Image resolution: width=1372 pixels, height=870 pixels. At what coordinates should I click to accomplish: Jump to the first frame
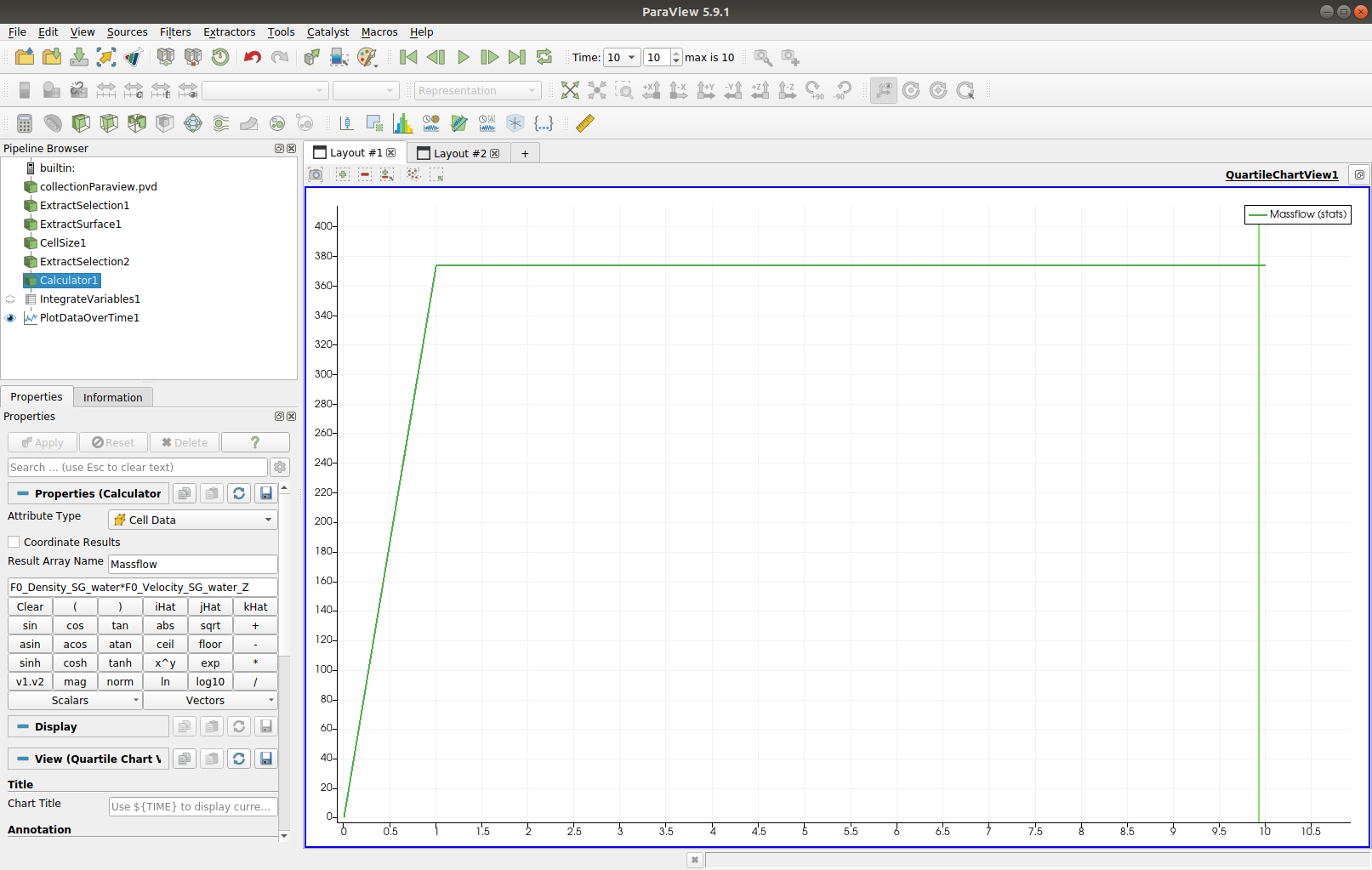pos(408,57)
